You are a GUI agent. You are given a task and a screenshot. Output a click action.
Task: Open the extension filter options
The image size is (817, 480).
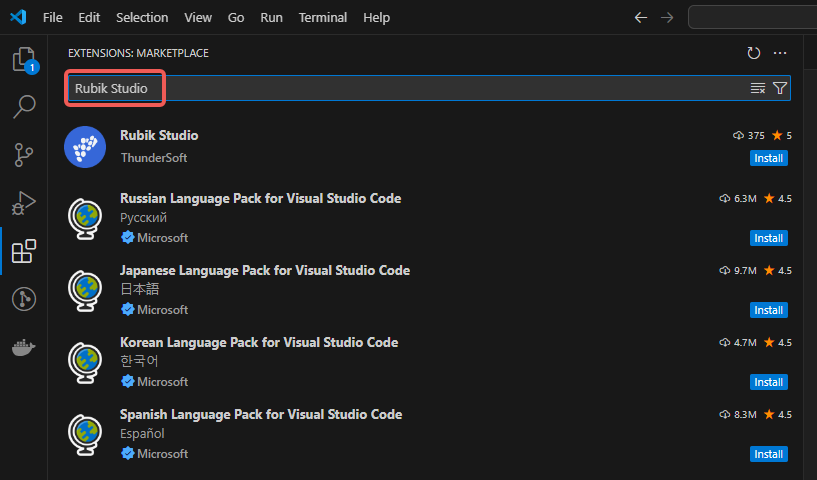(x=780, y=88)
